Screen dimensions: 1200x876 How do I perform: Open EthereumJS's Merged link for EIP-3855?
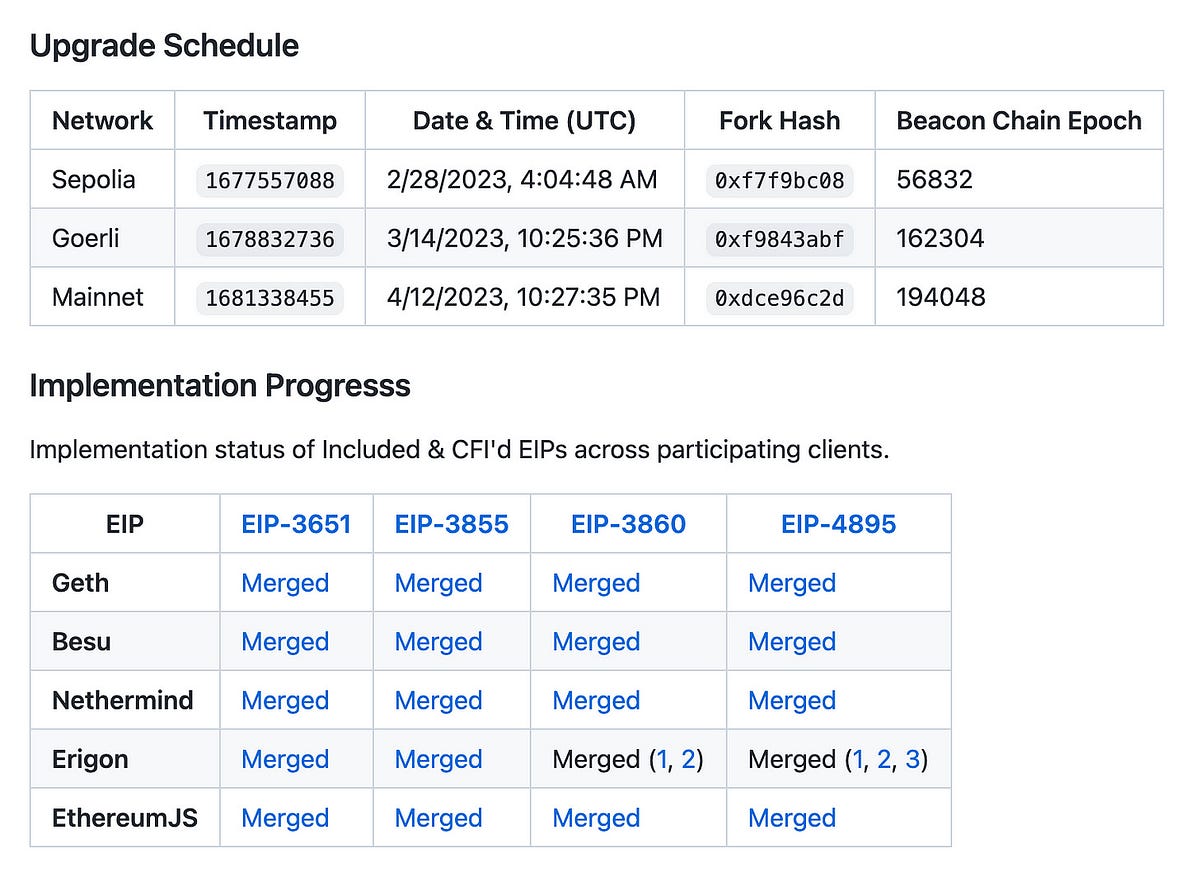[438, 818]
